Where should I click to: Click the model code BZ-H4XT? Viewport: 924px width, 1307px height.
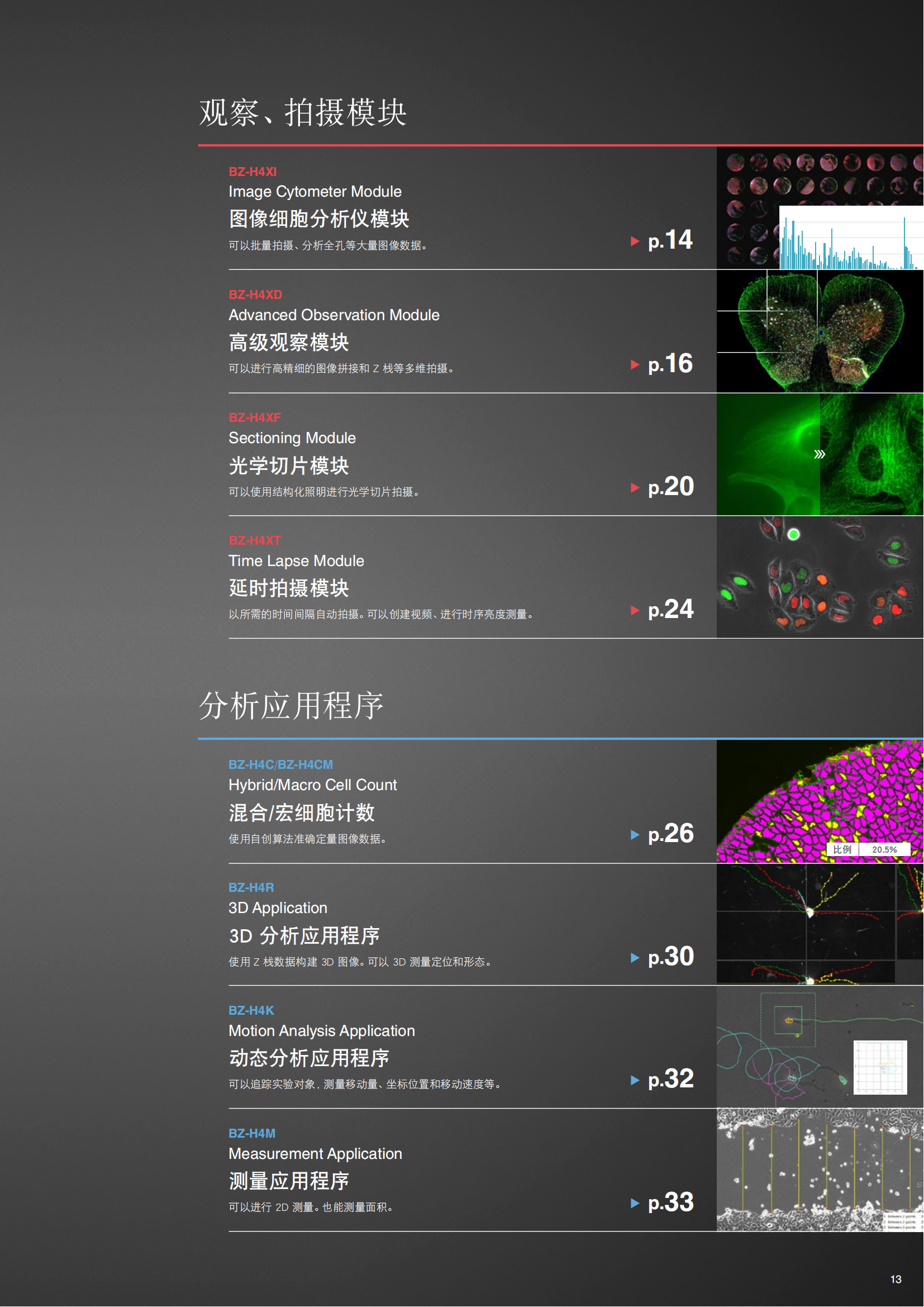(255, 541)
